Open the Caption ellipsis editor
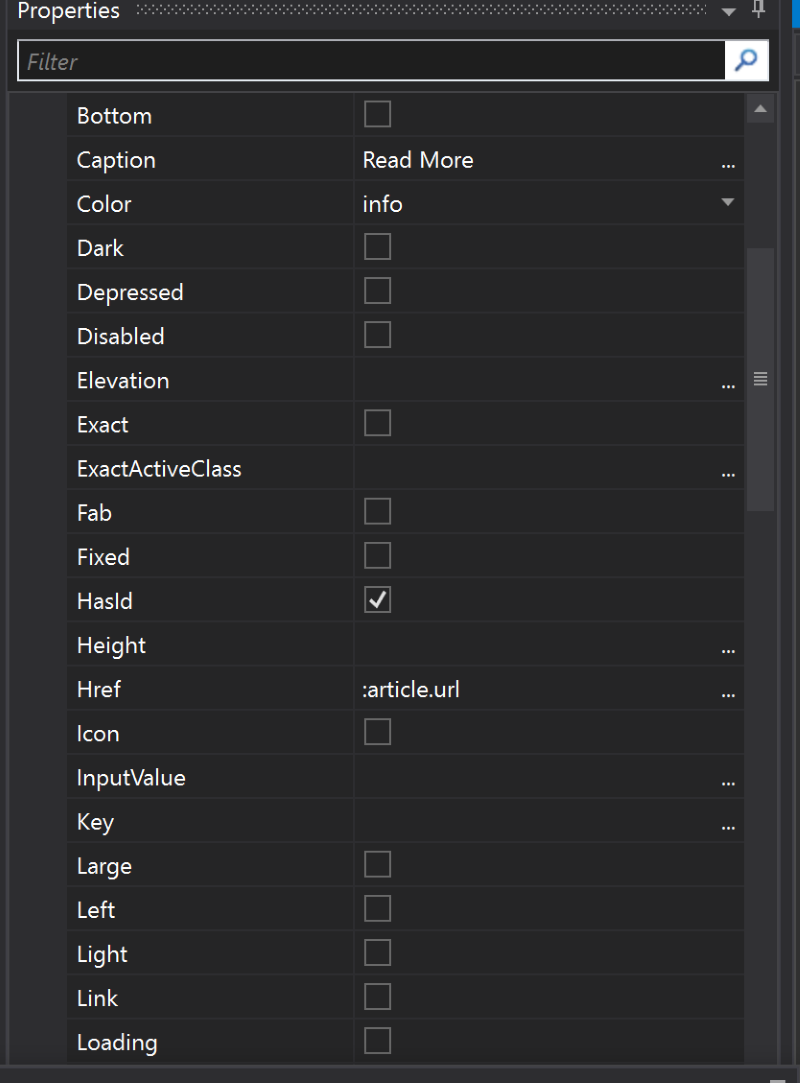Image resolution: width=800 pixels, height=1083 pixels. pyautogui.click(x=728, y=161)
